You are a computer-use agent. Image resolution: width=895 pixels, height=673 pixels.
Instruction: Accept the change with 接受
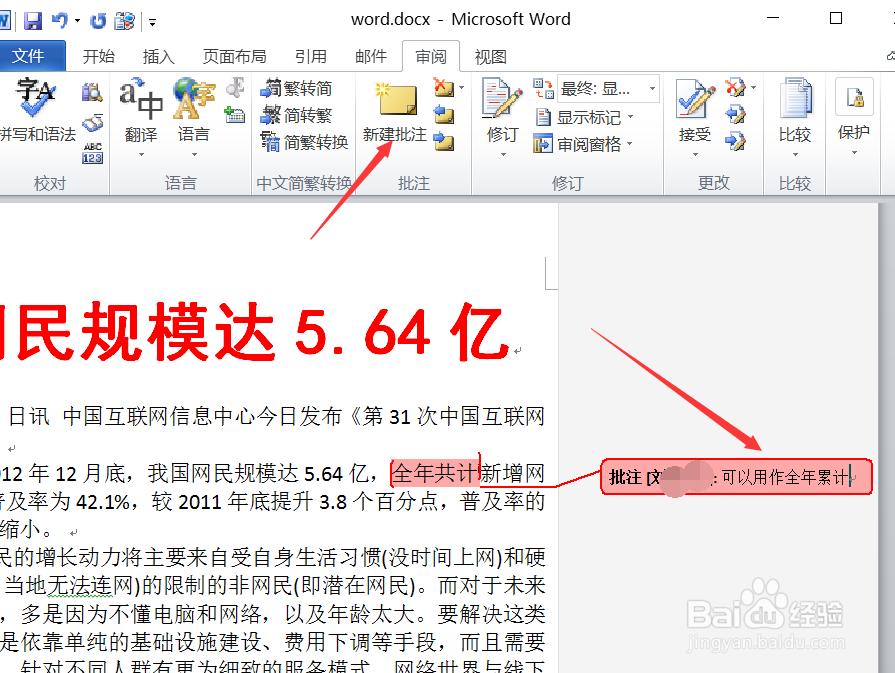coord(695,110)
